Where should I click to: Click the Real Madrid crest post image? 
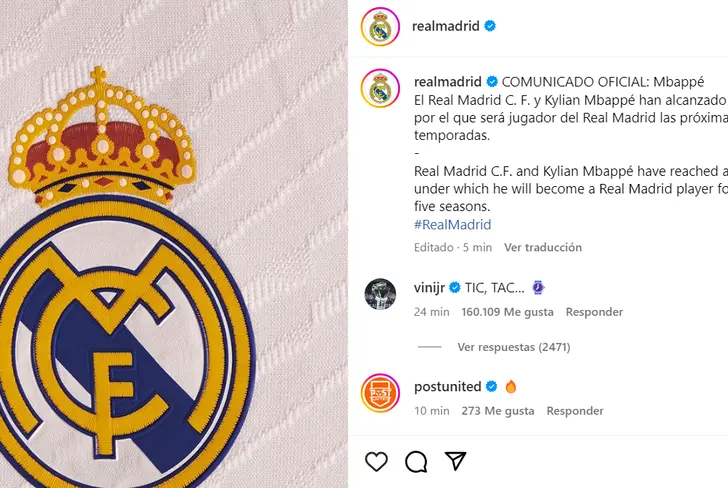174,244
